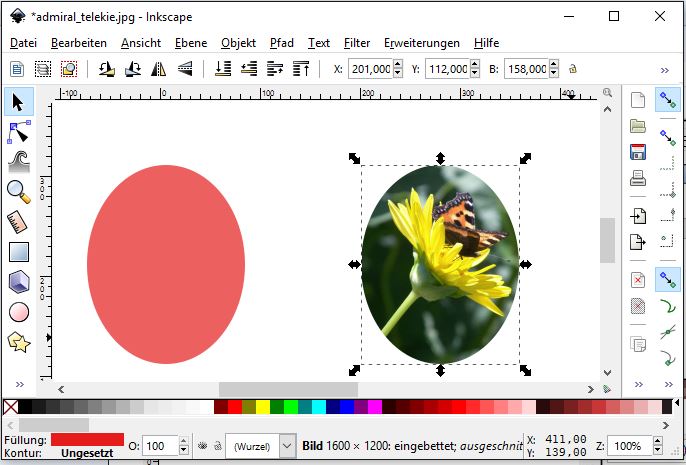This screenshot has width=686, height=465.
Task: Open the Pfad menu
Action: [x=281, y=43]
